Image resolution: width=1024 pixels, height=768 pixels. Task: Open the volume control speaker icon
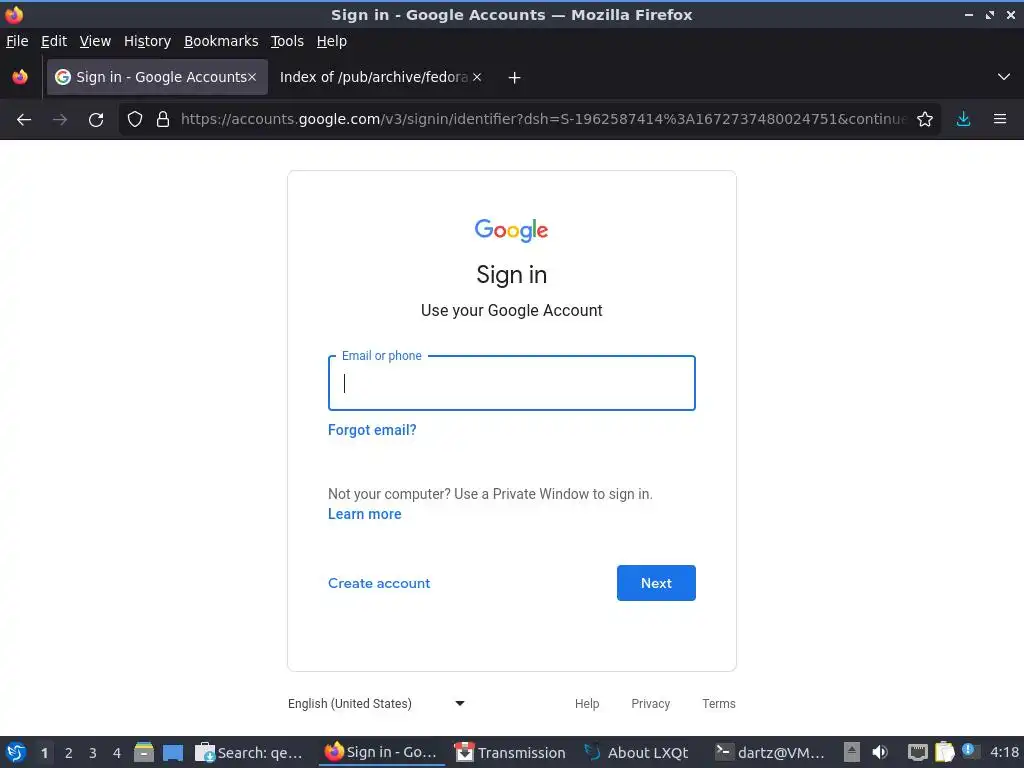click(x=880, y=753)
